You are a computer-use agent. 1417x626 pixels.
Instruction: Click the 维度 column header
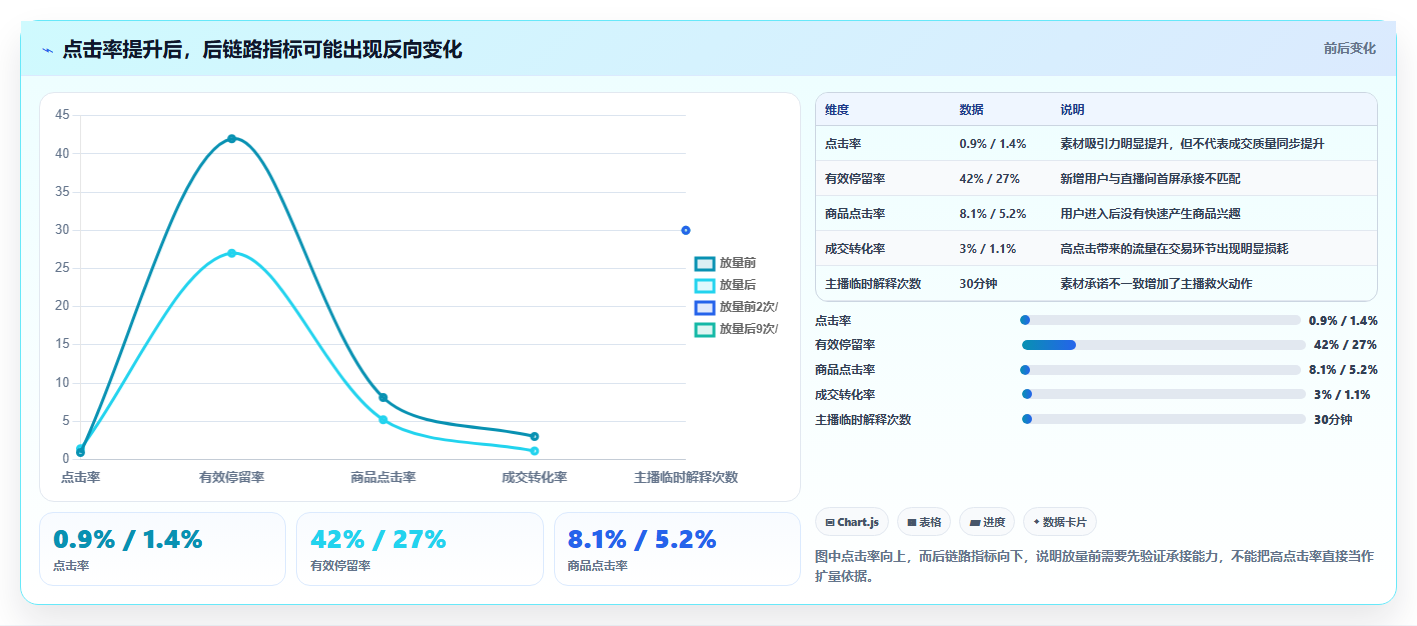tap(837, 110)
